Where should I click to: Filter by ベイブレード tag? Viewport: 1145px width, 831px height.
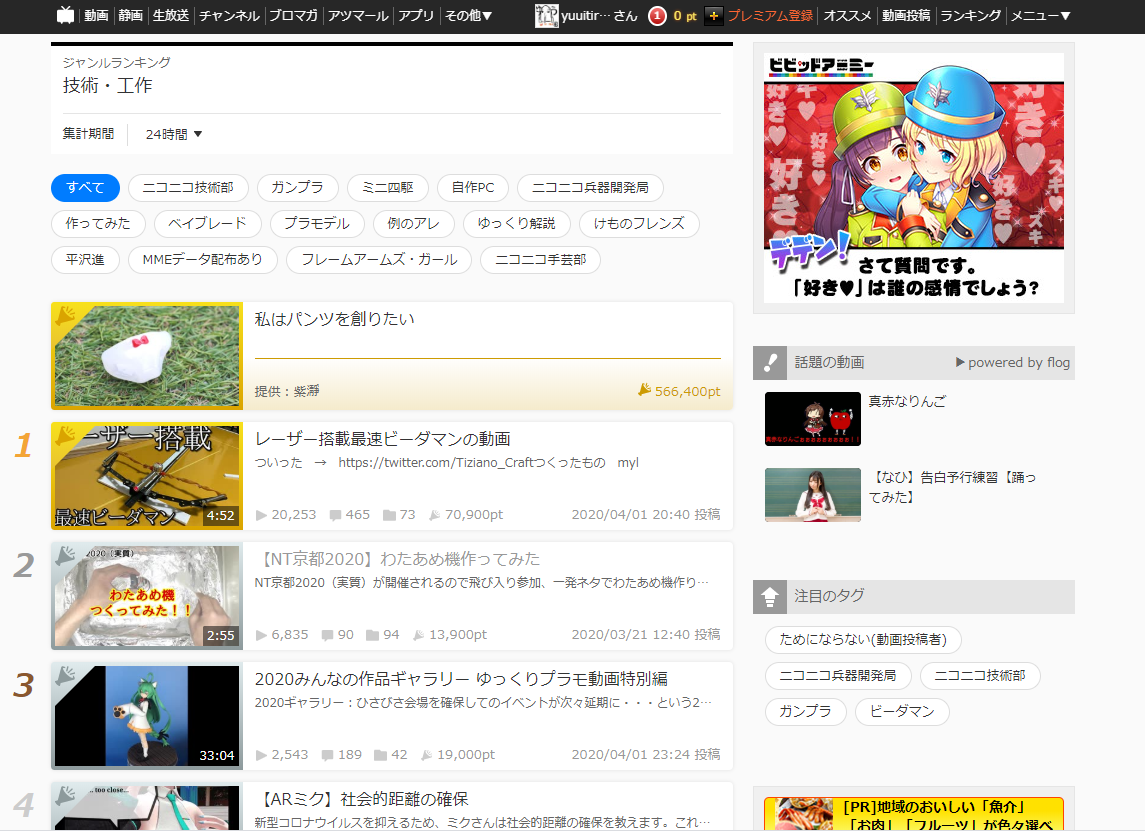tap(207, 223)
